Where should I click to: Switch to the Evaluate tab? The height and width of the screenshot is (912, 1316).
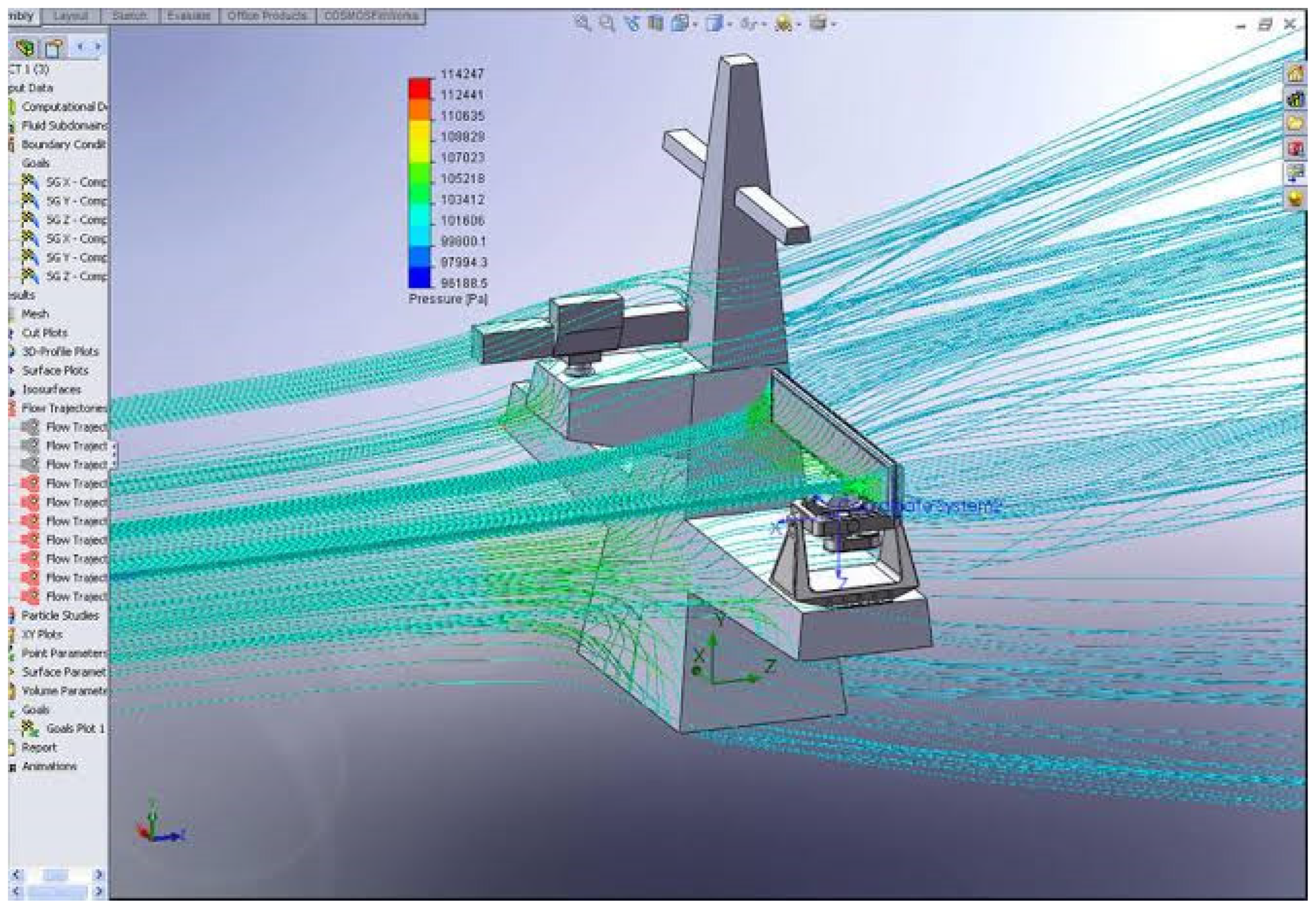tap(188, 16)
